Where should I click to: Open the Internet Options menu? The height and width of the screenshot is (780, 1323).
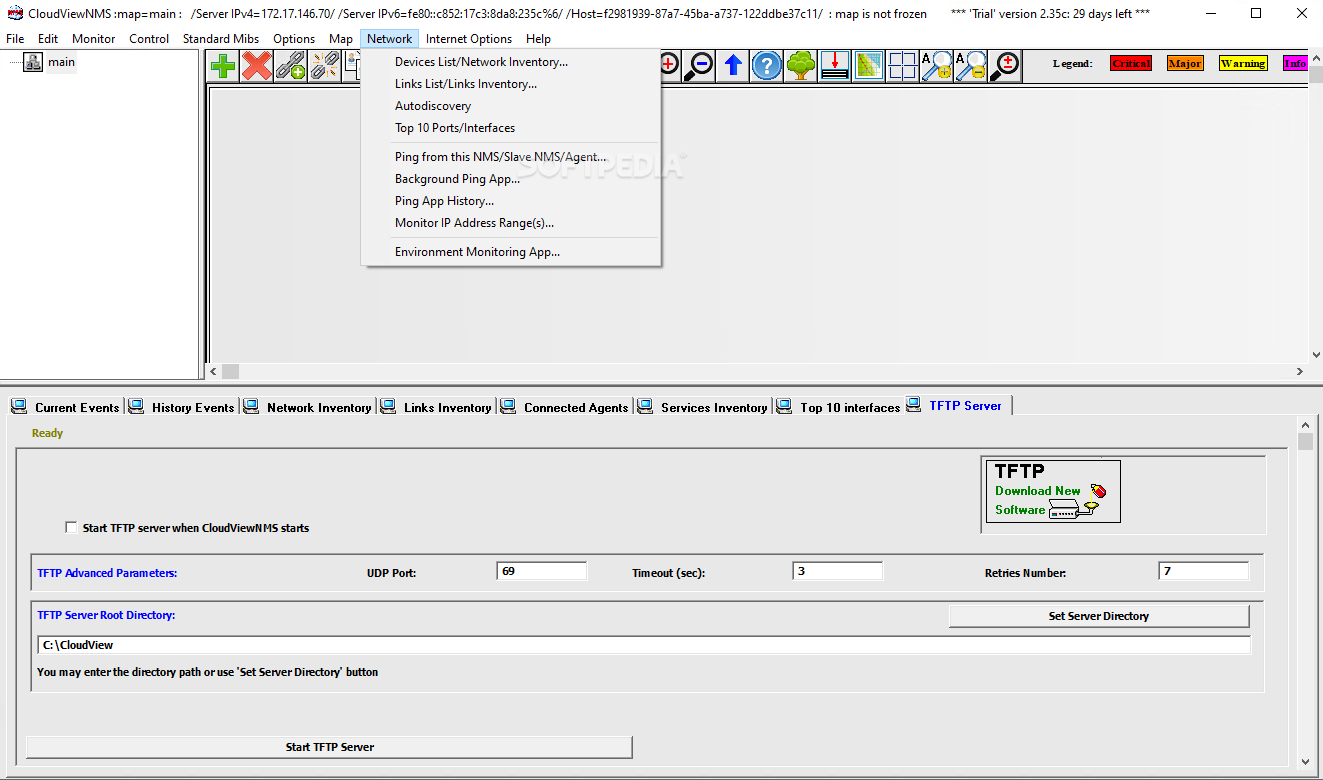pyautogui.click(x=469, y=39)
